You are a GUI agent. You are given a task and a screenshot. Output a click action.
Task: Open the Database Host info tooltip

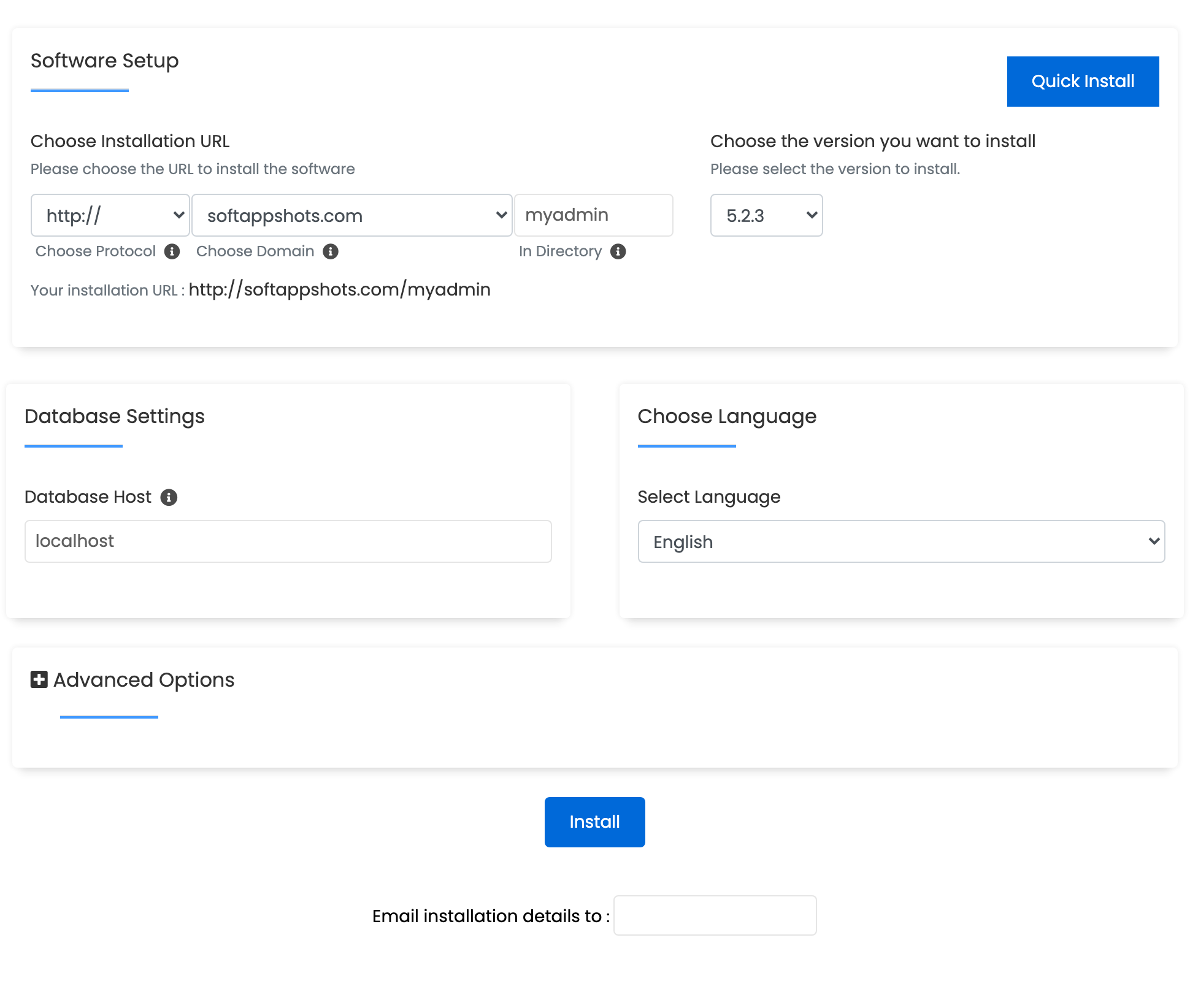tap(168, 497)
